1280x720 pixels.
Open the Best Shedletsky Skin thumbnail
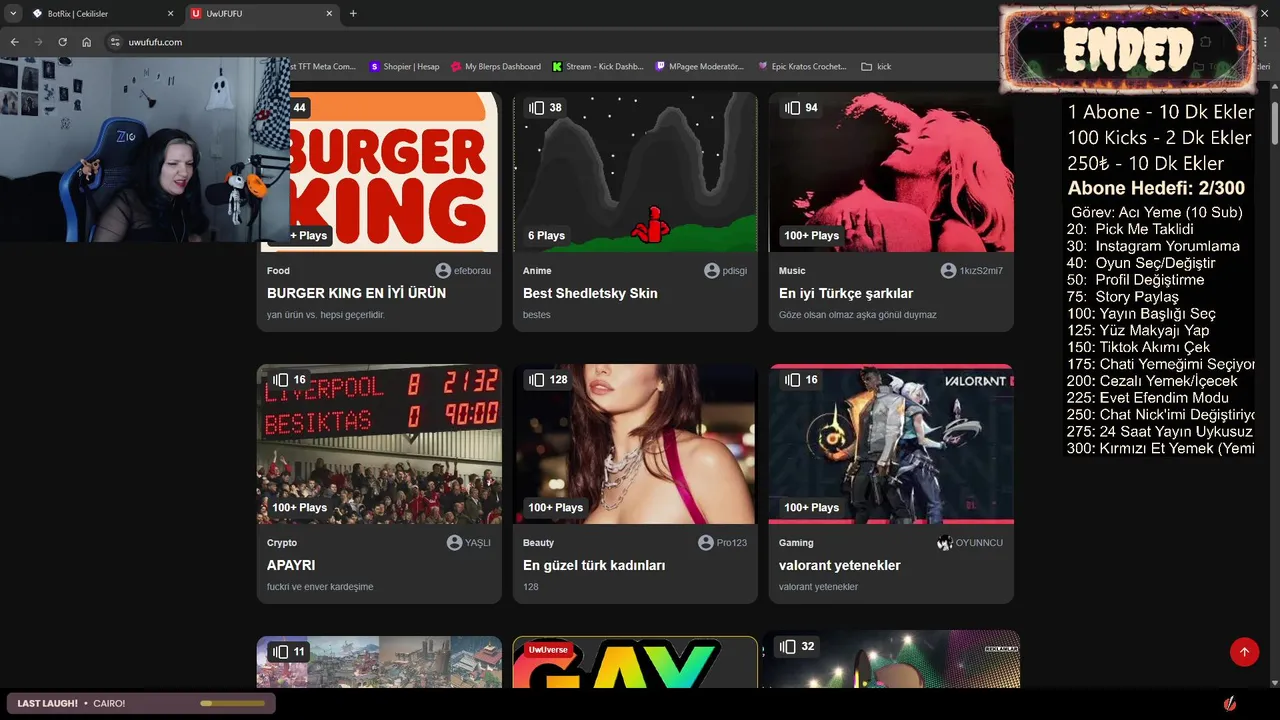point(635,172)
